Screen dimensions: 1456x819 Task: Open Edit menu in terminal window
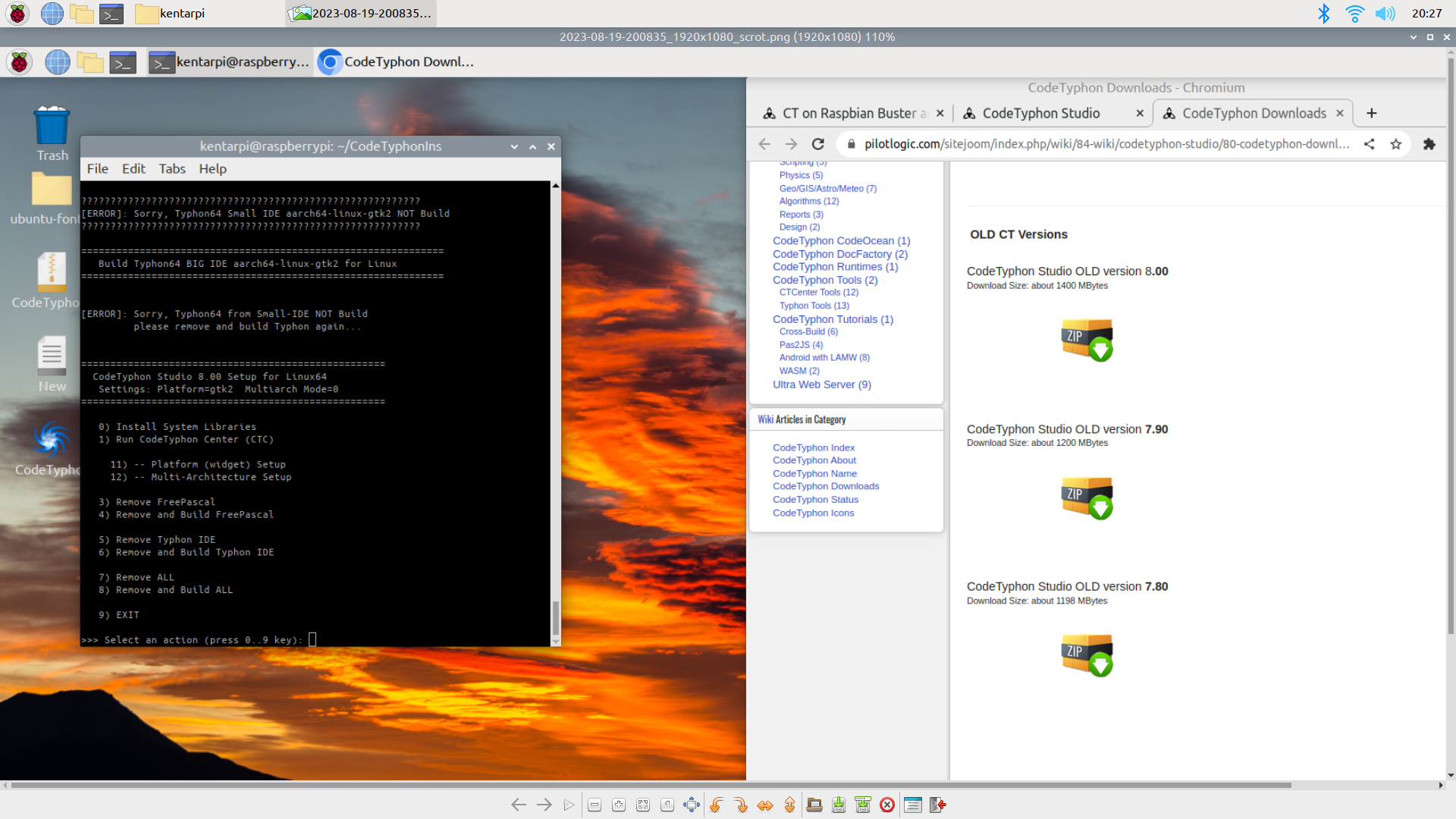tap(133, 168)
